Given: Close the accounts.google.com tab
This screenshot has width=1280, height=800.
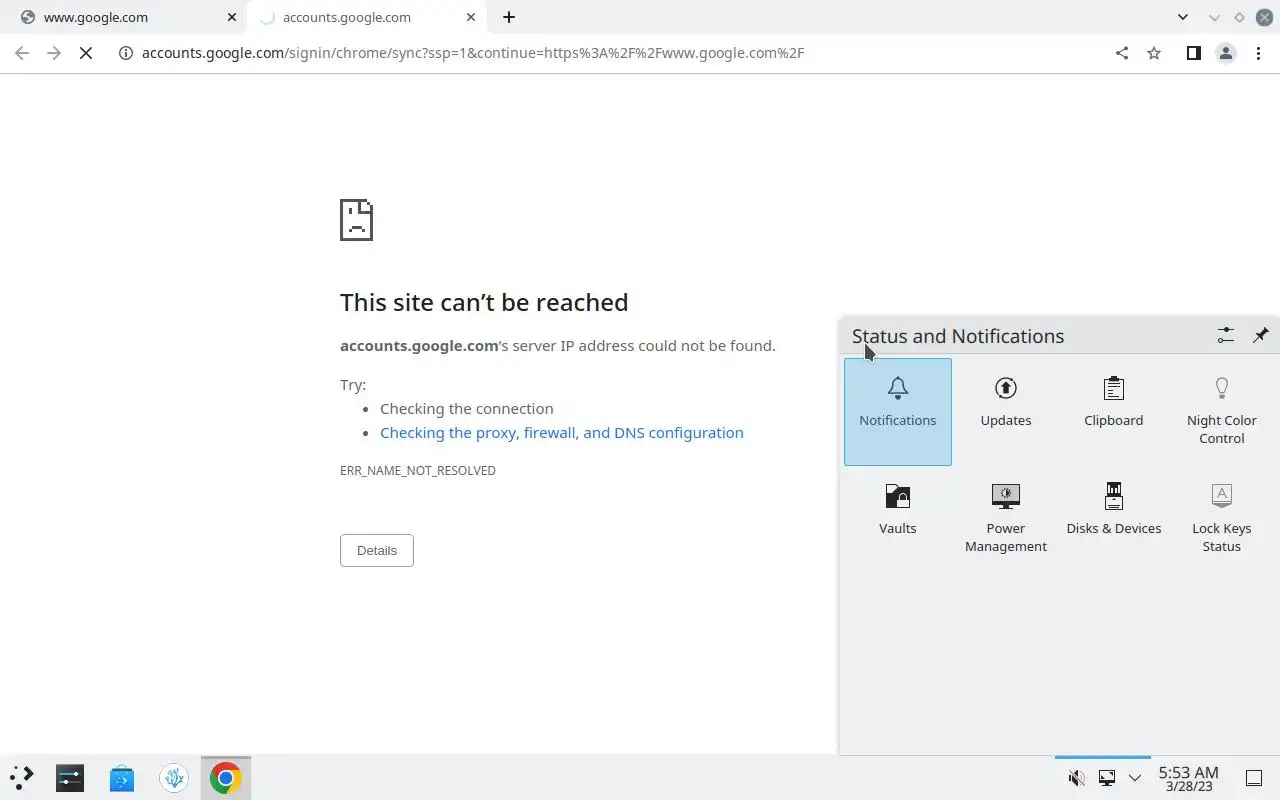Looking at the screenshot, I should click(471, 17).
